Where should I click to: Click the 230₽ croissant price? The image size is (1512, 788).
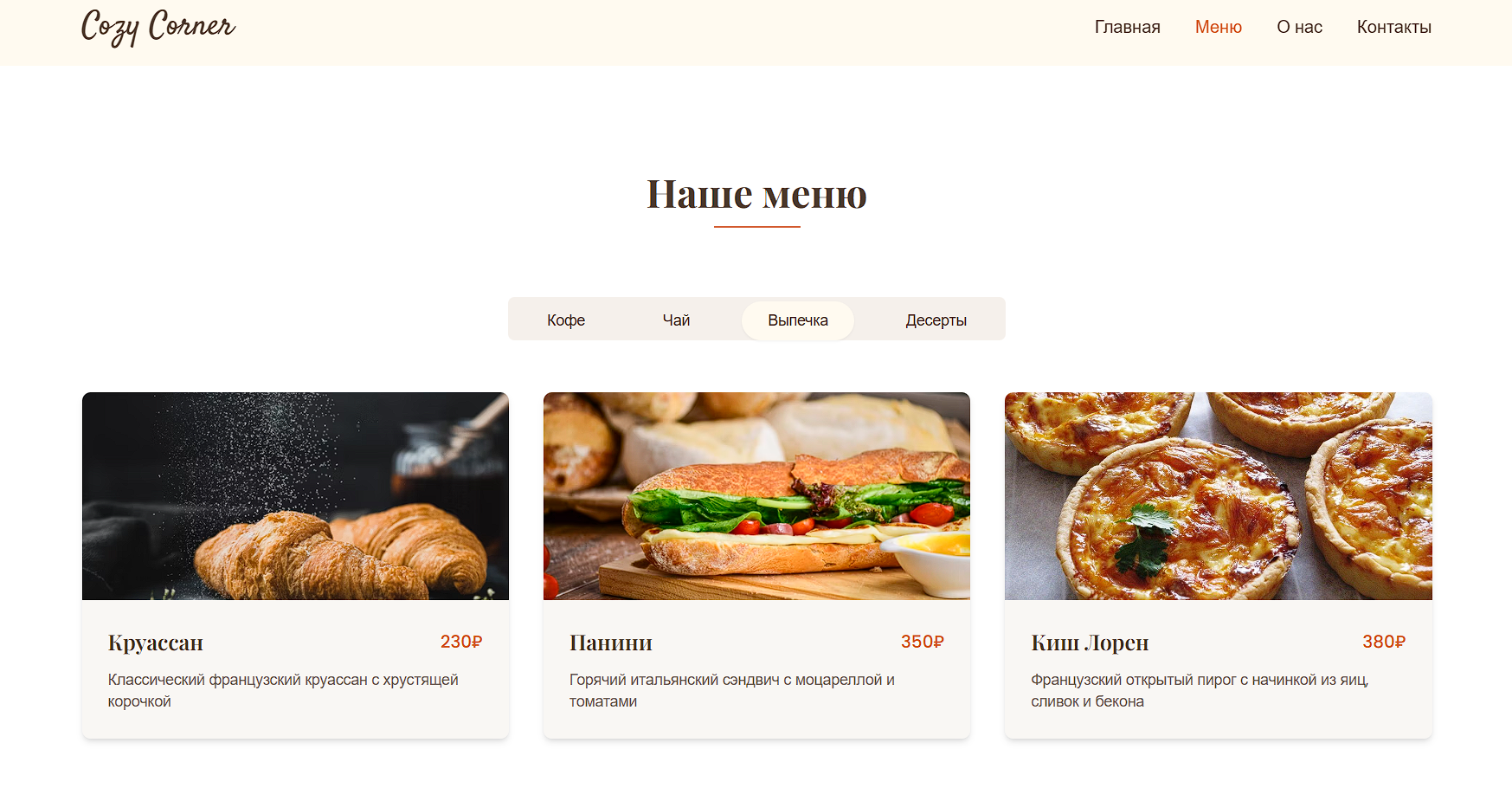point(461,642)
